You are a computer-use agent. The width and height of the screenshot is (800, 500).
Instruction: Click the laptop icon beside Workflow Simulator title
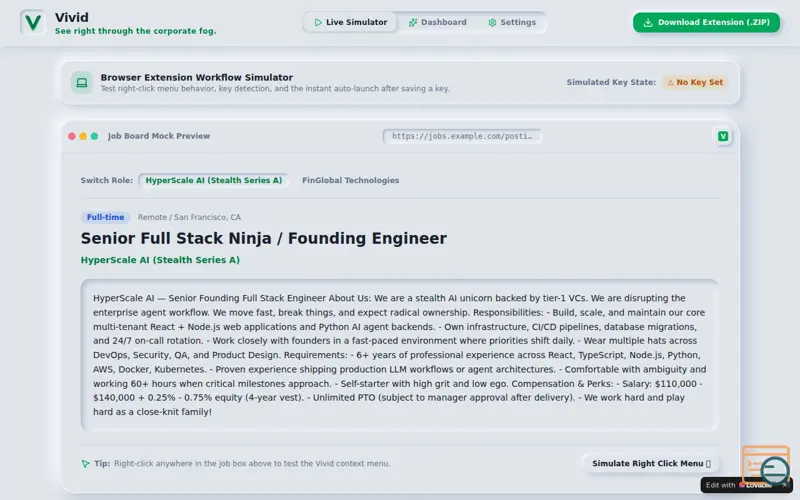tap(82, 83)
